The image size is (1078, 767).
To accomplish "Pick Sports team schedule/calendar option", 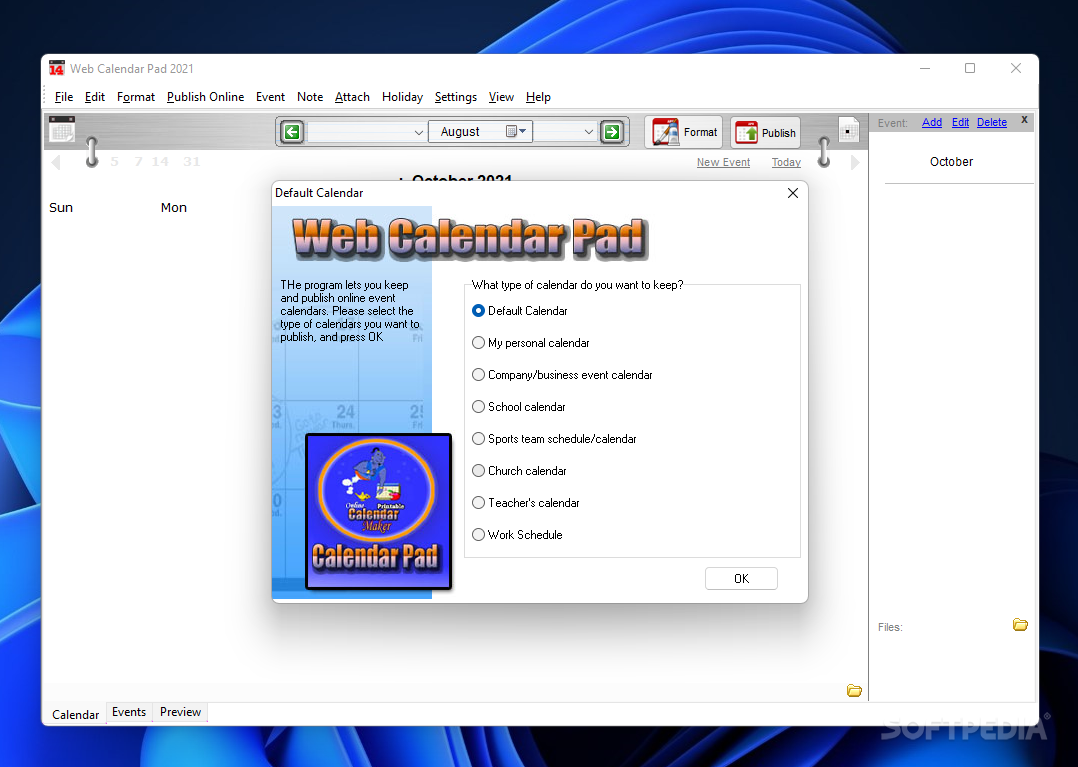I will (554, 438).
